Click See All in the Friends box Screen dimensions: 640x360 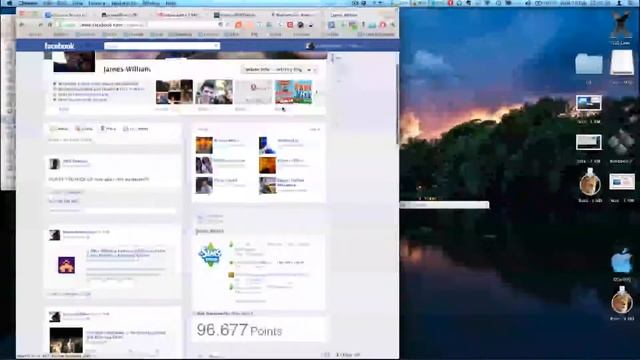(x=314, y=129)
